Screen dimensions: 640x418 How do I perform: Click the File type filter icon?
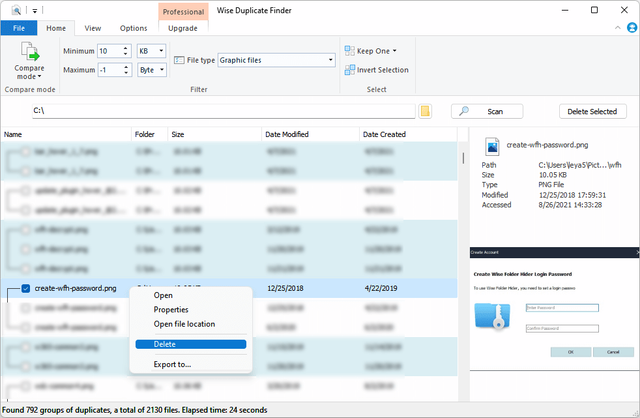[178, 60]
